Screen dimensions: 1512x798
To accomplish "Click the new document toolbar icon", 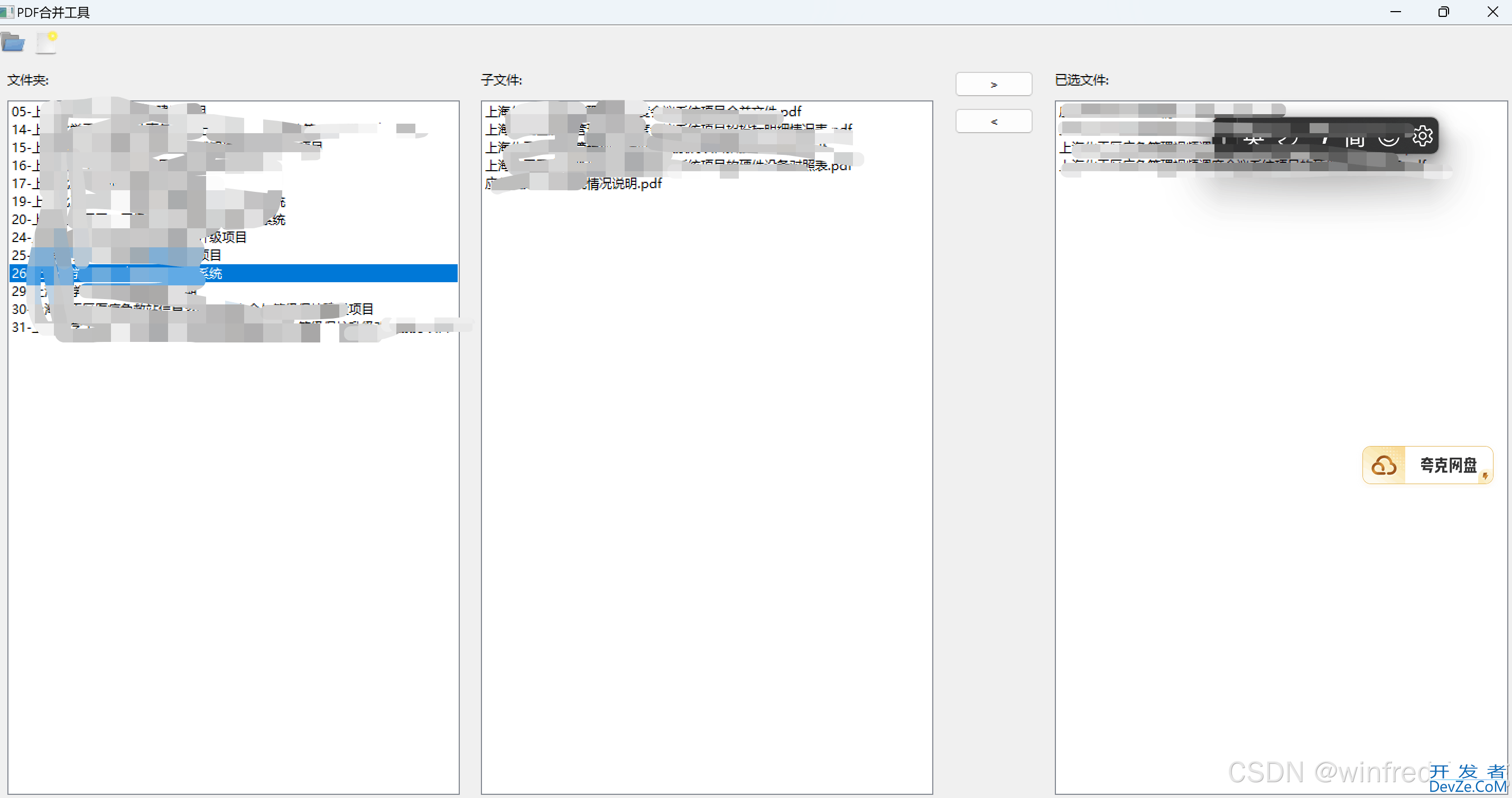I will coord(47,43).
